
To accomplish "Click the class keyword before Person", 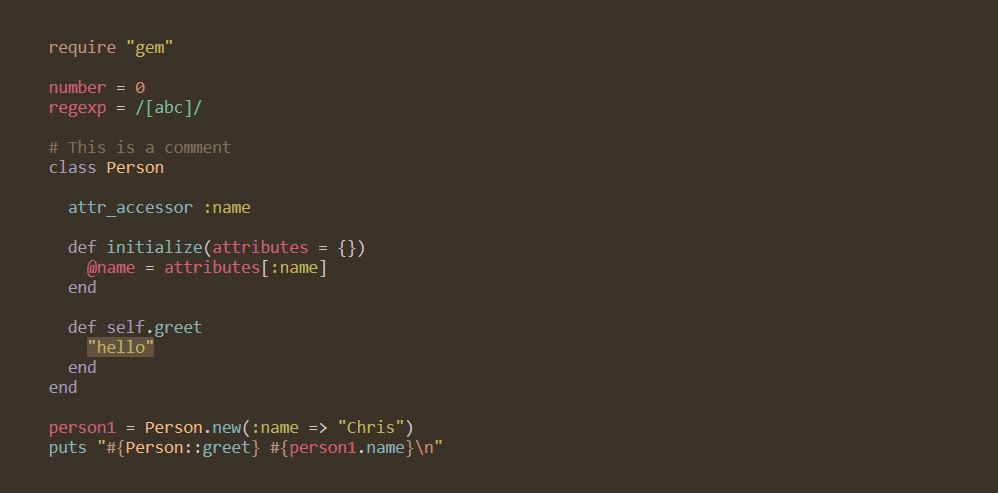I will [x=73, y=167].
